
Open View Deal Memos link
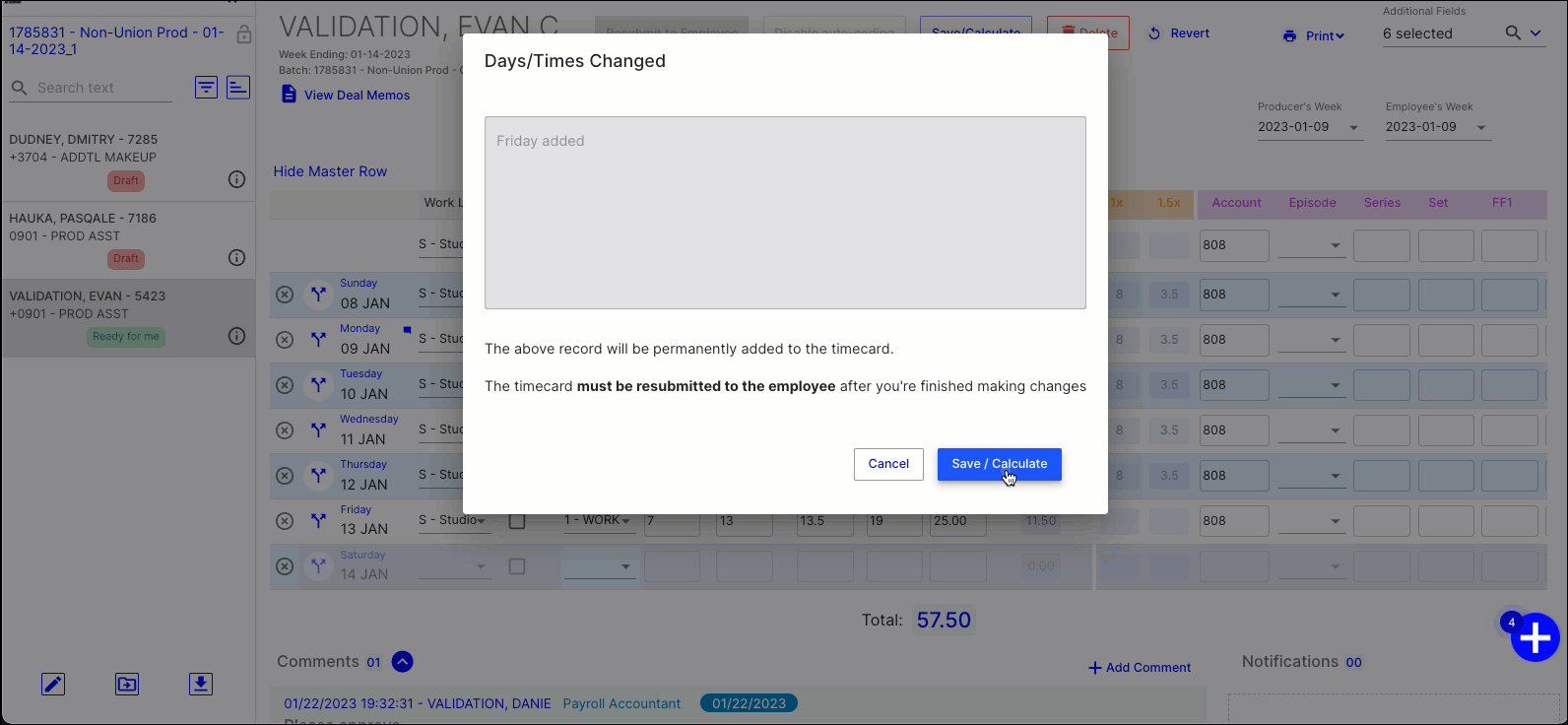[346, 95]
